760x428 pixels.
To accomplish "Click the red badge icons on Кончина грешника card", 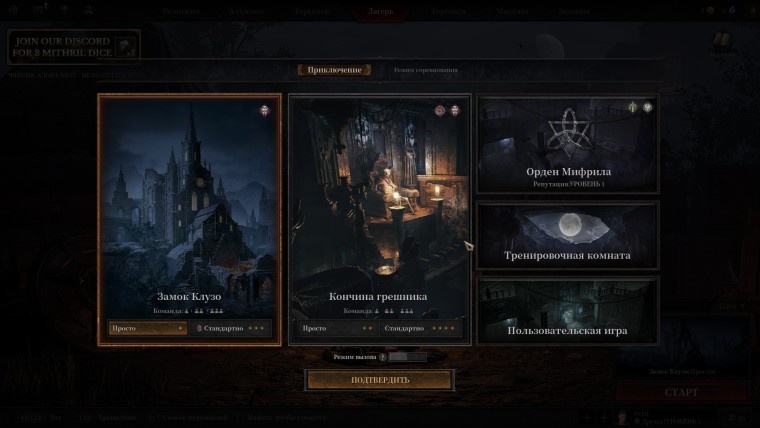I will pyautogui.click(x=447, y=111).
